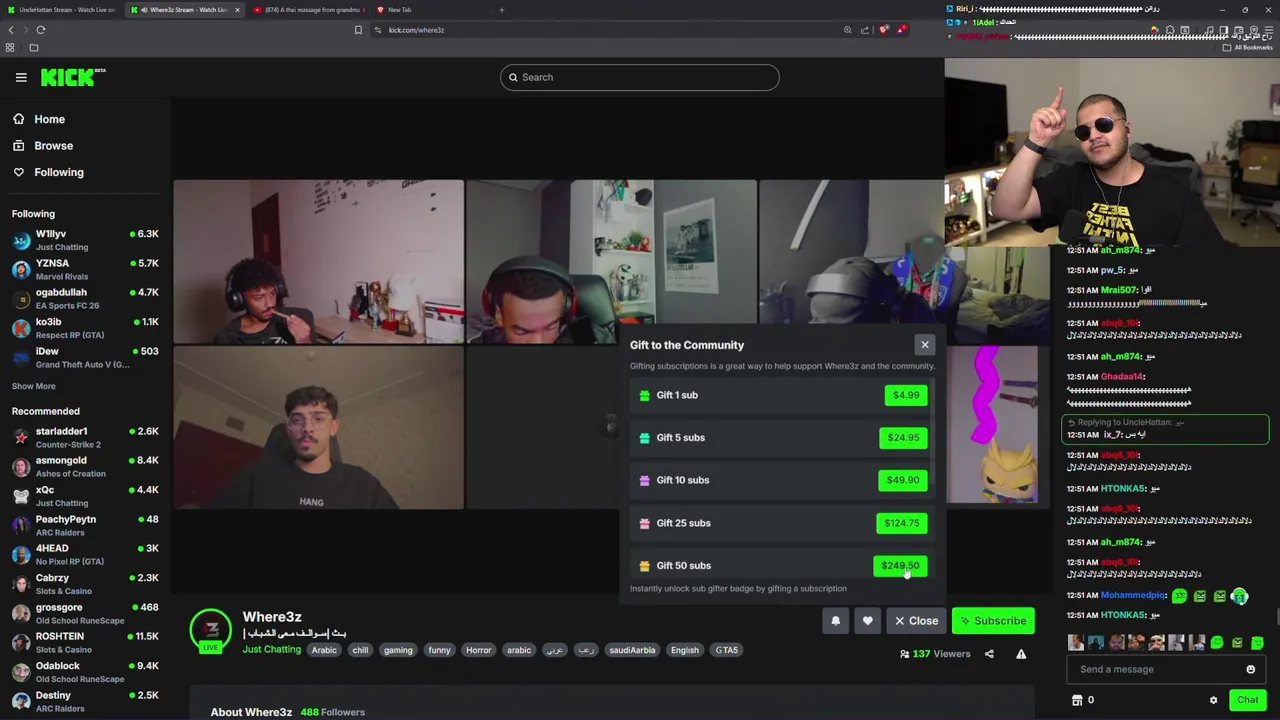Select the Arabic tag
The width and height of the screenshot is (1280, 720).
coord(324,650)
